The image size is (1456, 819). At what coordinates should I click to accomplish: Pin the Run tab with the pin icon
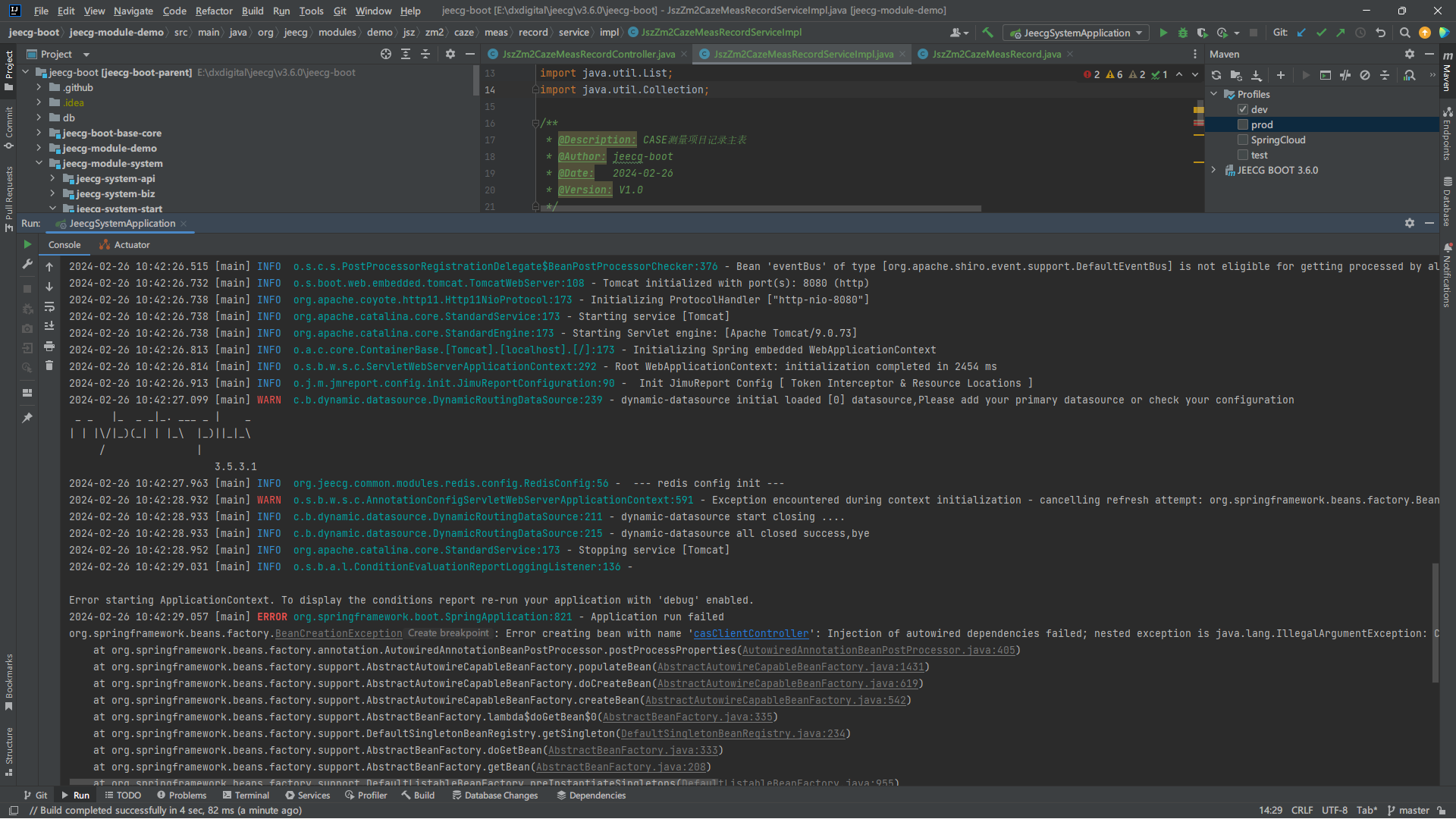point(27,417)
